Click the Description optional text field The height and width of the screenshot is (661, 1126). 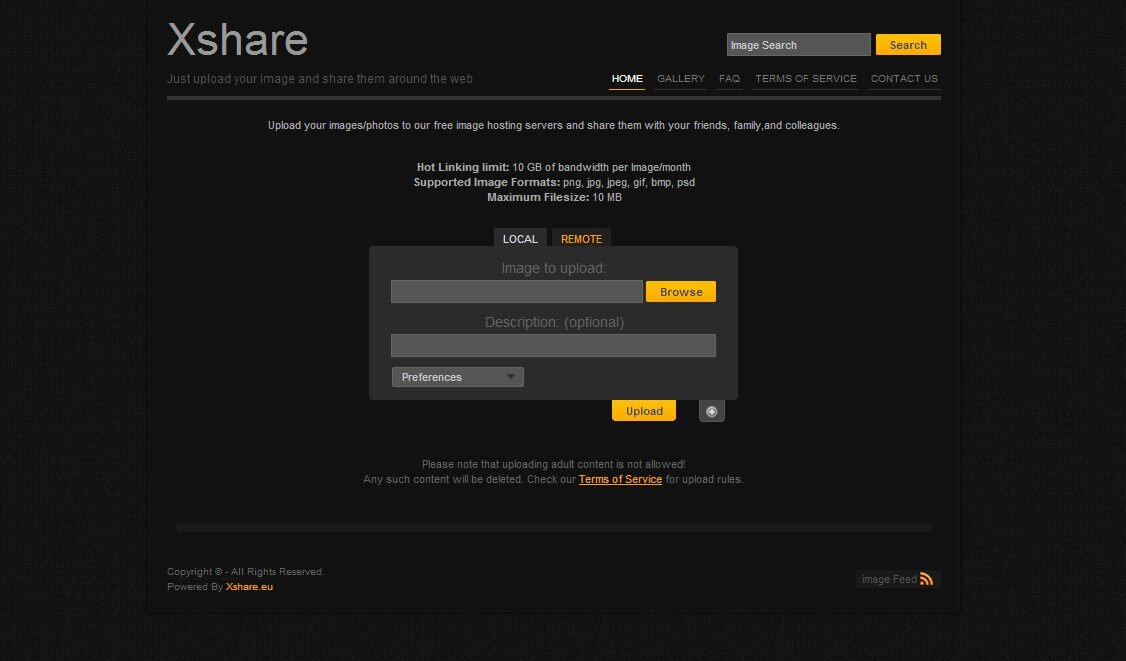click(x=553, y=346)
